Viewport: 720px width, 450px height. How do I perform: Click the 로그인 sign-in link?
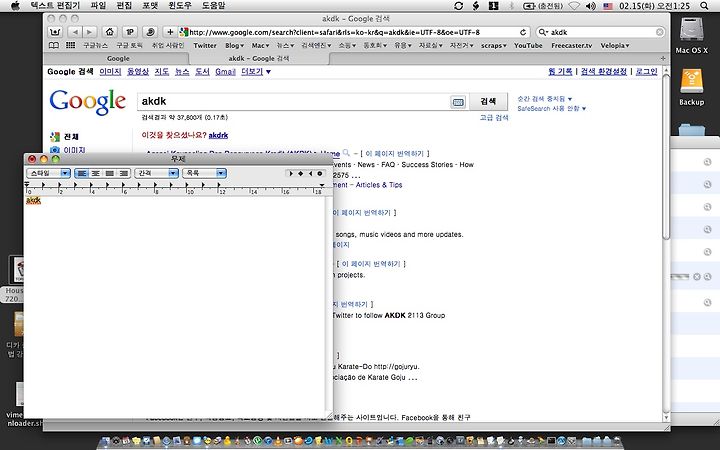point(647,72)
